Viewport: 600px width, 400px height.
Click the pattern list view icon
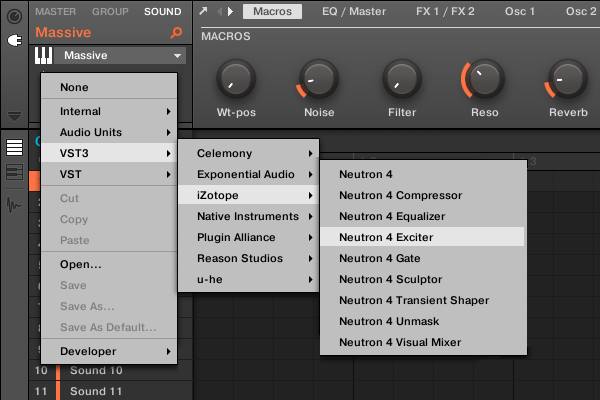[x=15, y=147]
